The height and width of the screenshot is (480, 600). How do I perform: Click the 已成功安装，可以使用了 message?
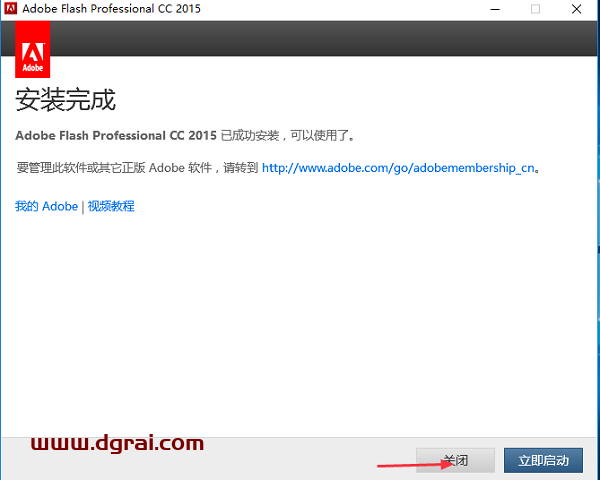pos(288,136)
